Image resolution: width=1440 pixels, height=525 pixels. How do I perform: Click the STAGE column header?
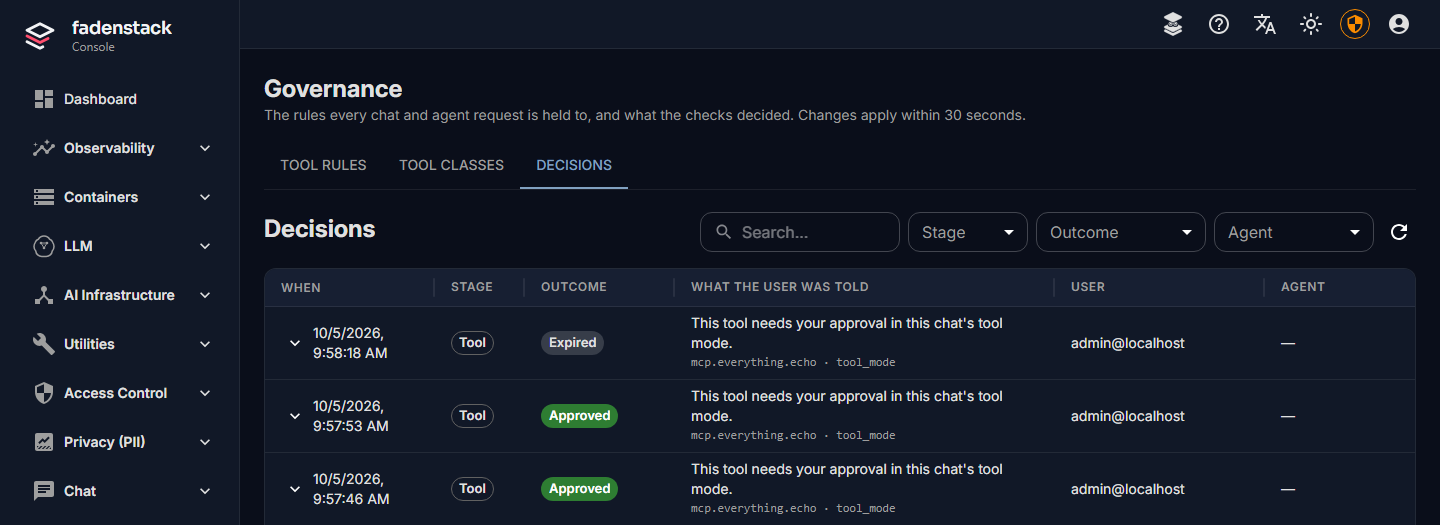coord(472,287)
